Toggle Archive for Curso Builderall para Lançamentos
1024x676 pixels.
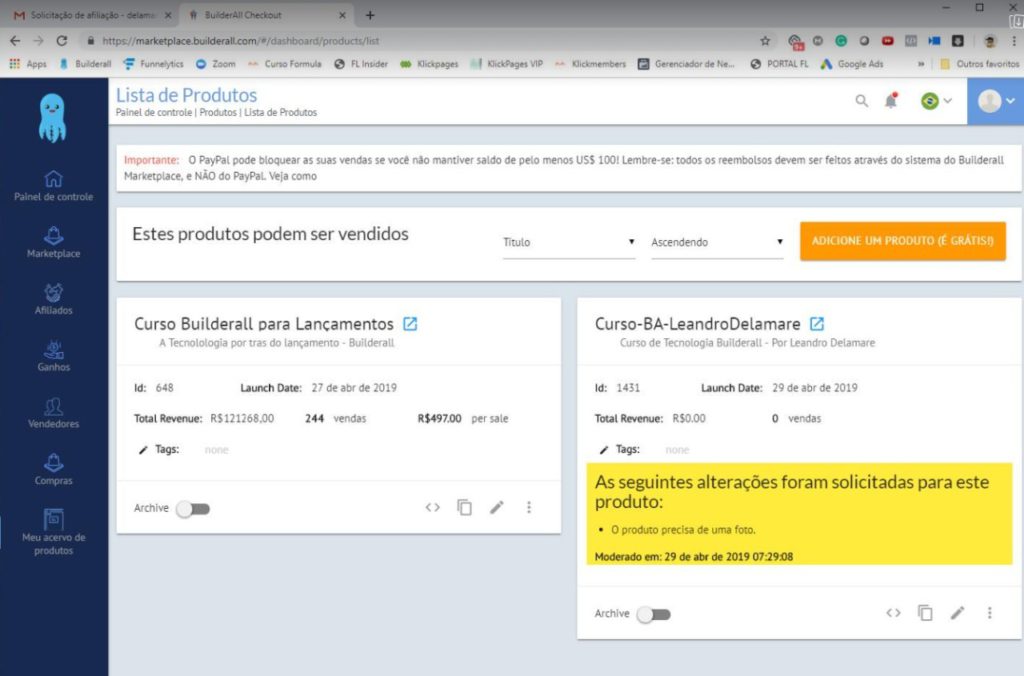point(193,509)
